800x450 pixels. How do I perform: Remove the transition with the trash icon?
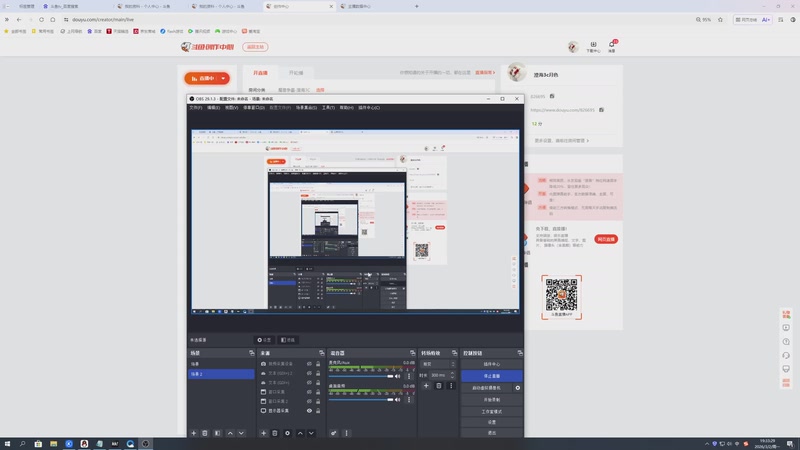coord(438,386)
